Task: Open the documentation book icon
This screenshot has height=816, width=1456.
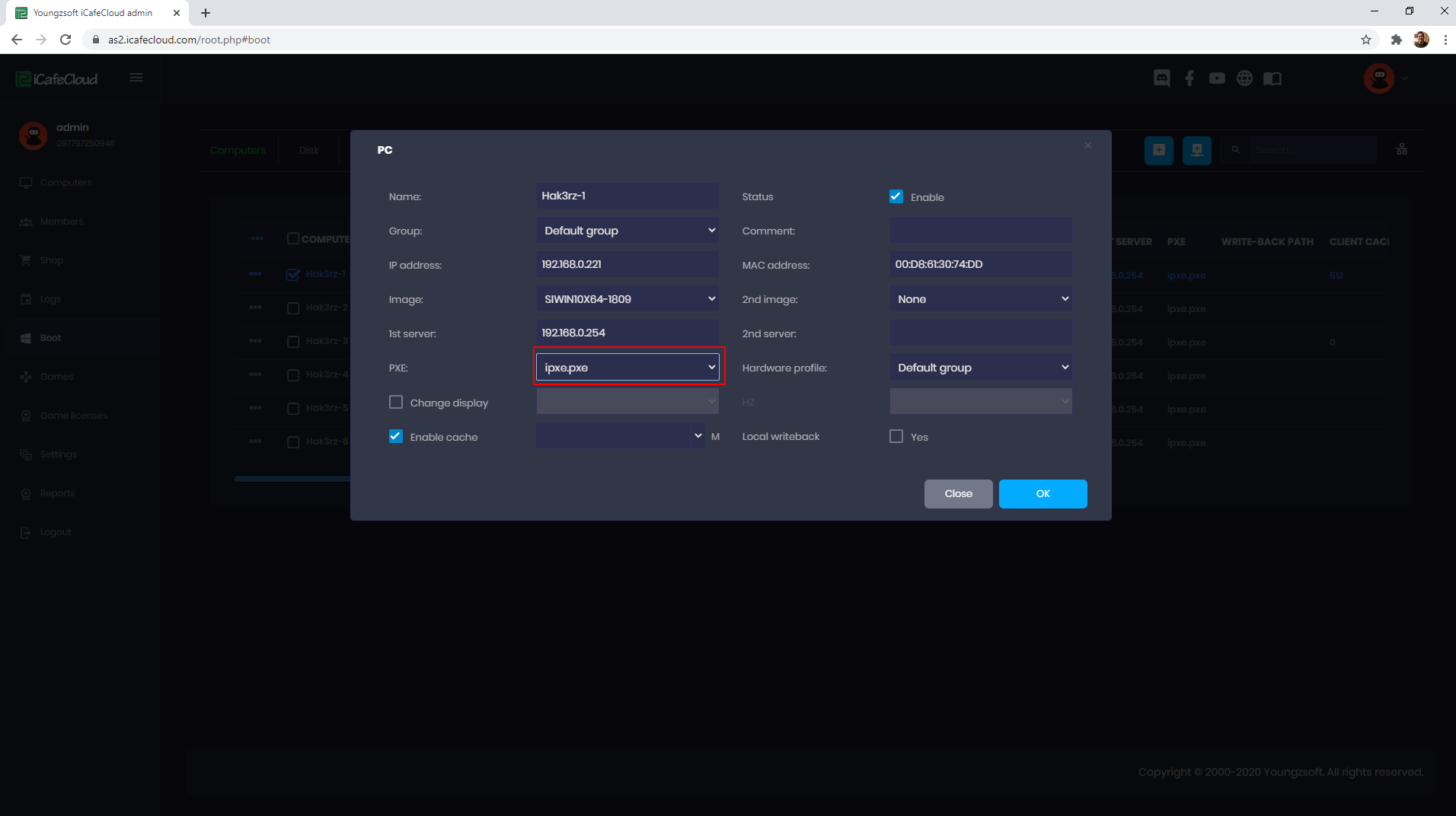Action: click(1272, 78)
